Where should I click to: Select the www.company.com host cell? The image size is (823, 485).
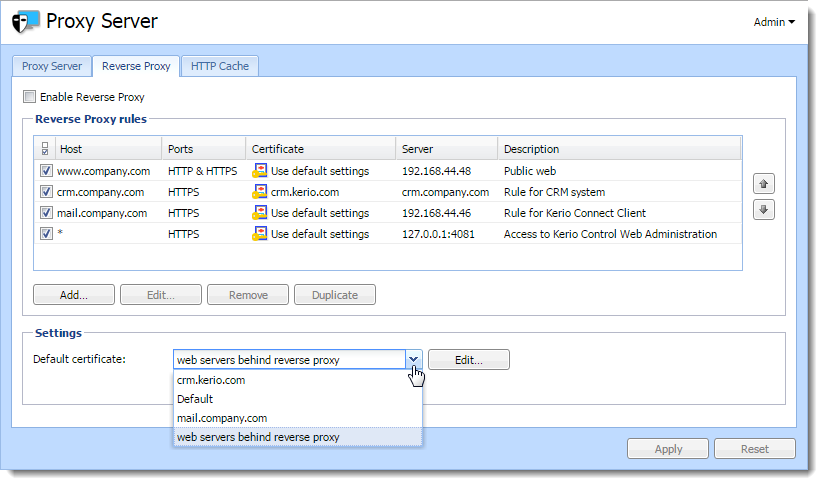(103, 171)
